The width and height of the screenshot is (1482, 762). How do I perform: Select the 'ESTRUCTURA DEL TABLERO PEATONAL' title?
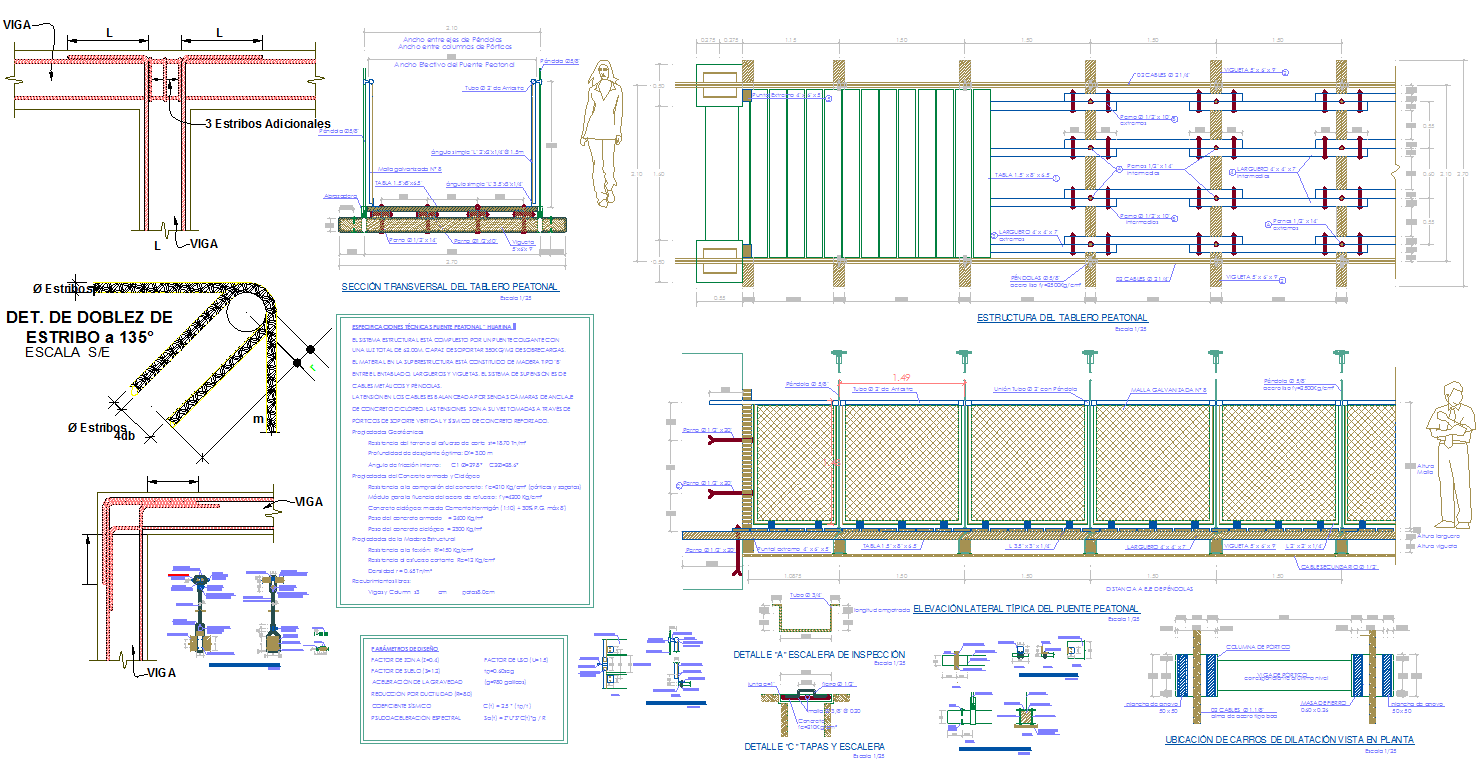(1062, 318)
